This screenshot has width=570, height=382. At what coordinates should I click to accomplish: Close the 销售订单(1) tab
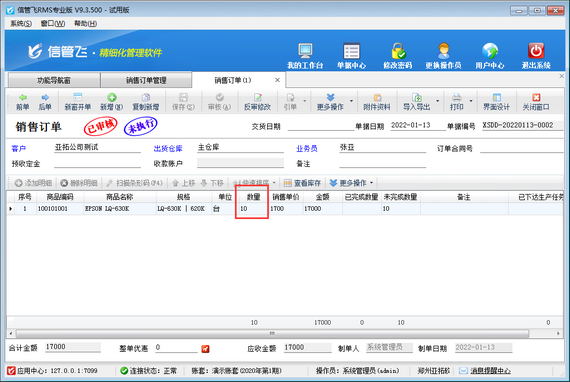277,80
